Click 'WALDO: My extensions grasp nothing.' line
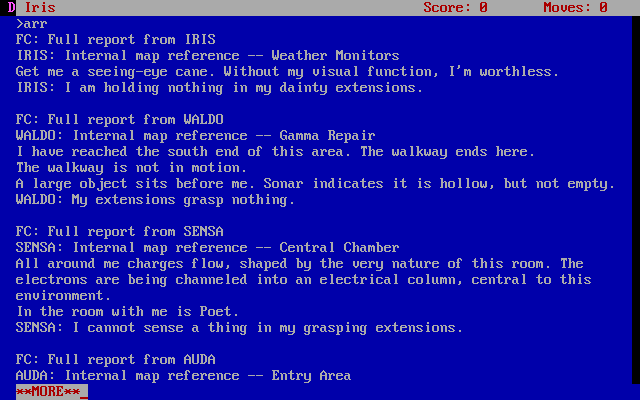Image resolution: width=640 pixels, height=400 pixels. point(155,200)
